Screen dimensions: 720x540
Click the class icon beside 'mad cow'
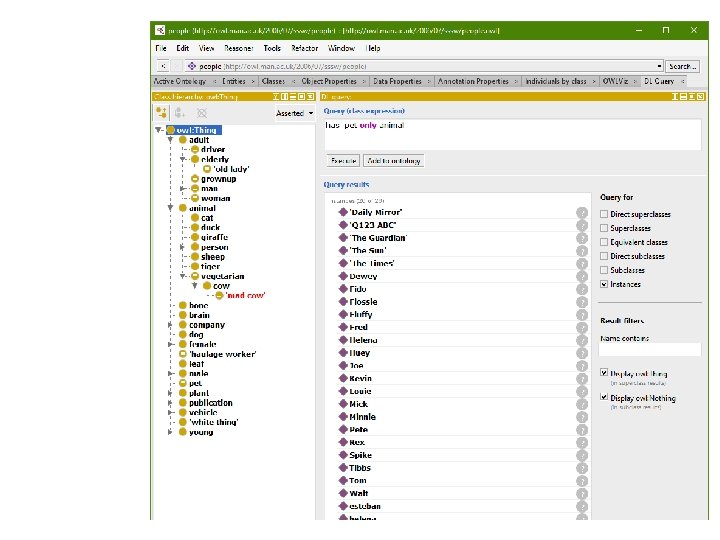point(219,295)
